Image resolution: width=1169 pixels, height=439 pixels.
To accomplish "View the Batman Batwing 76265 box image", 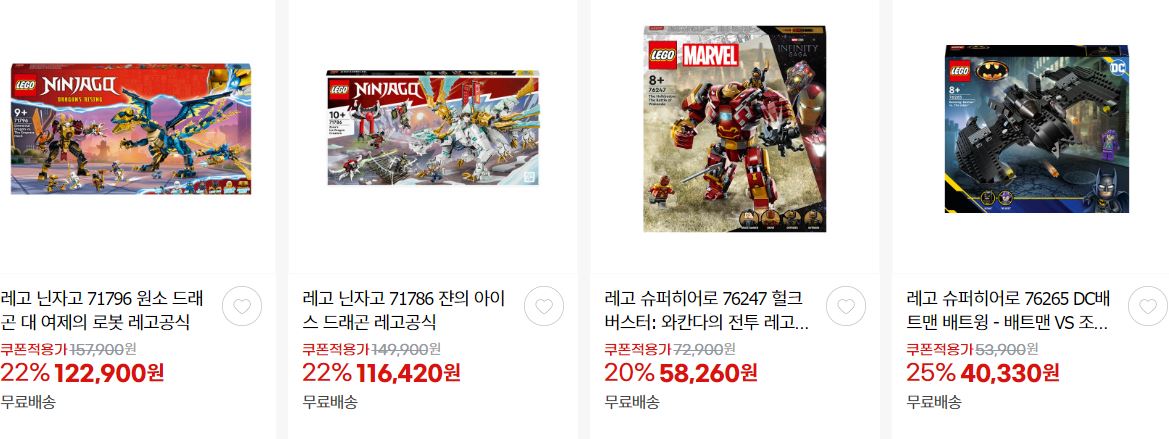I will (1037, 129).
